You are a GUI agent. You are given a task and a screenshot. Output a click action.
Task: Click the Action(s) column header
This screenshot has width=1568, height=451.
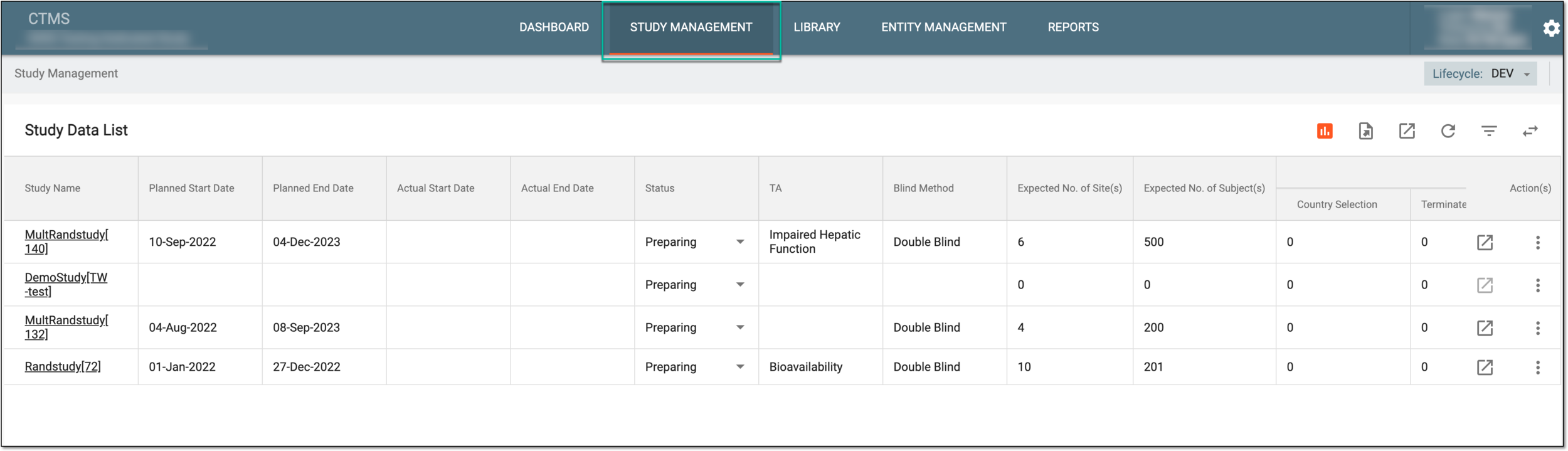point(1530,188)
